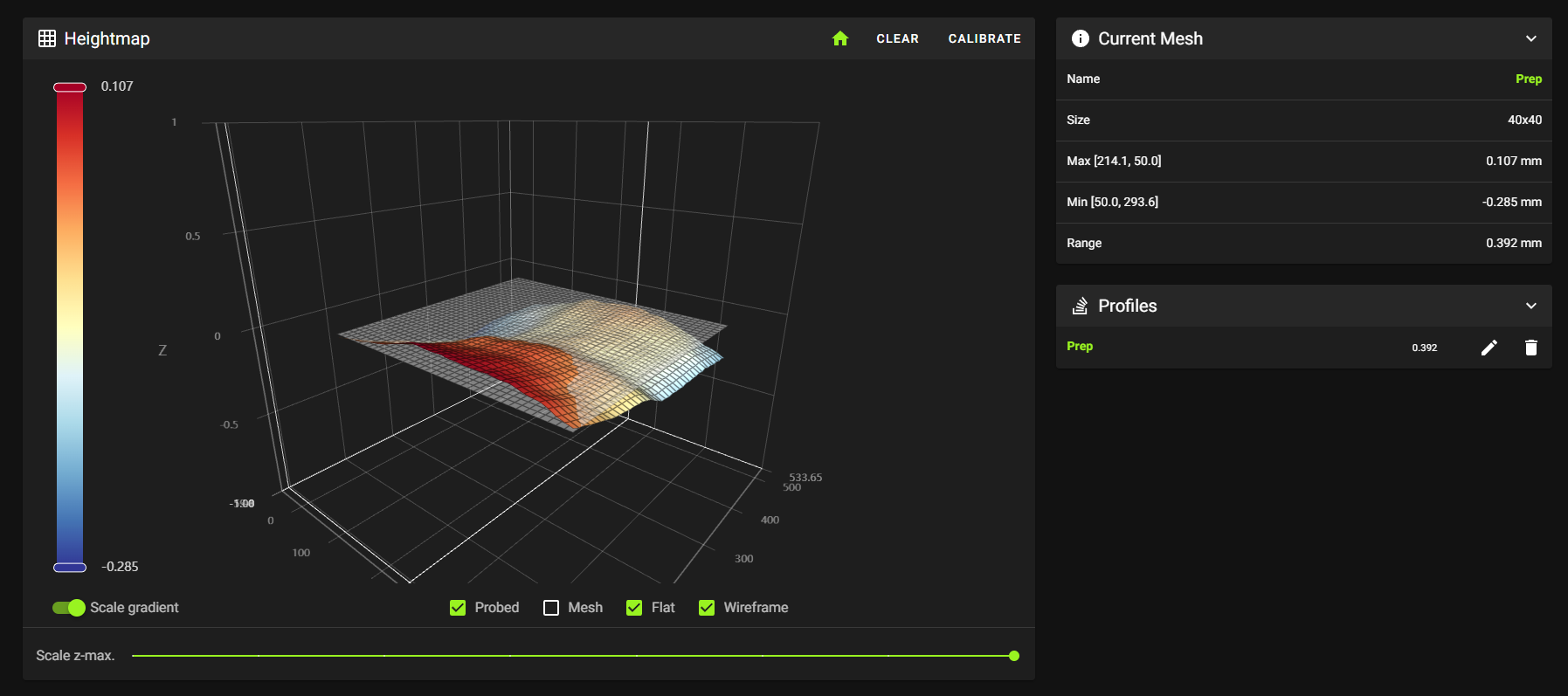Load the Prep profile by its name
The width and height of the screenshot is (1568, 696).
click(1080, 347)
